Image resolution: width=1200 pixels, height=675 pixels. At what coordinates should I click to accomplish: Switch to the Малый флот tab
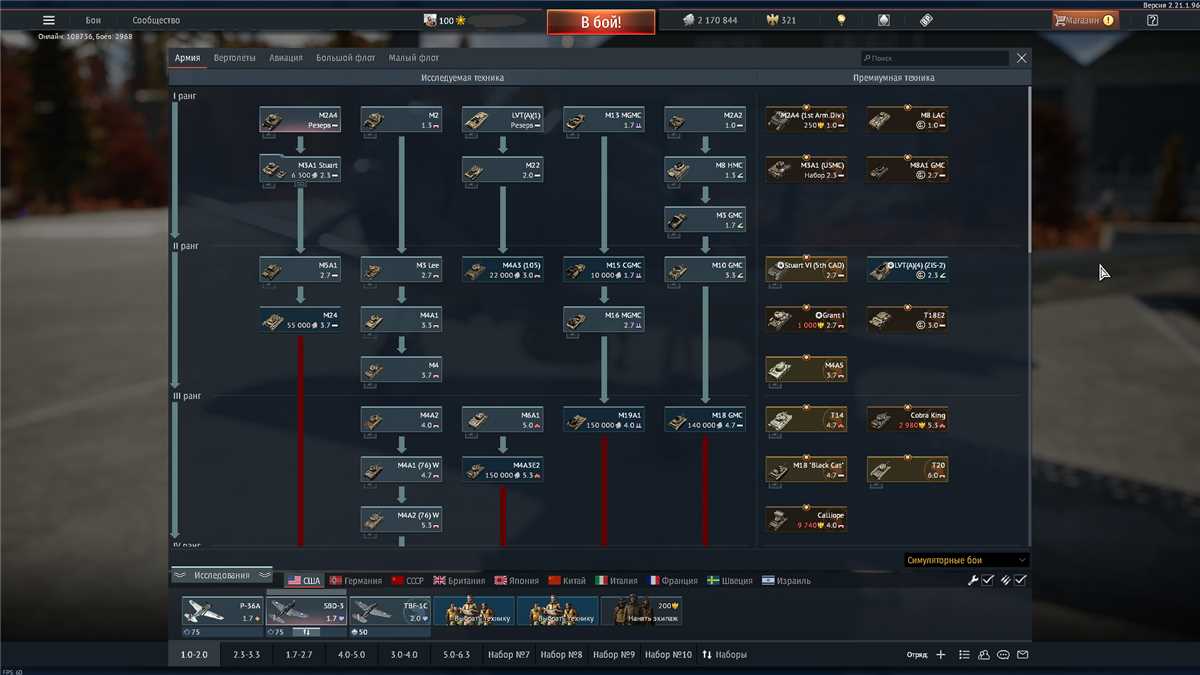(x=414, y=58)
